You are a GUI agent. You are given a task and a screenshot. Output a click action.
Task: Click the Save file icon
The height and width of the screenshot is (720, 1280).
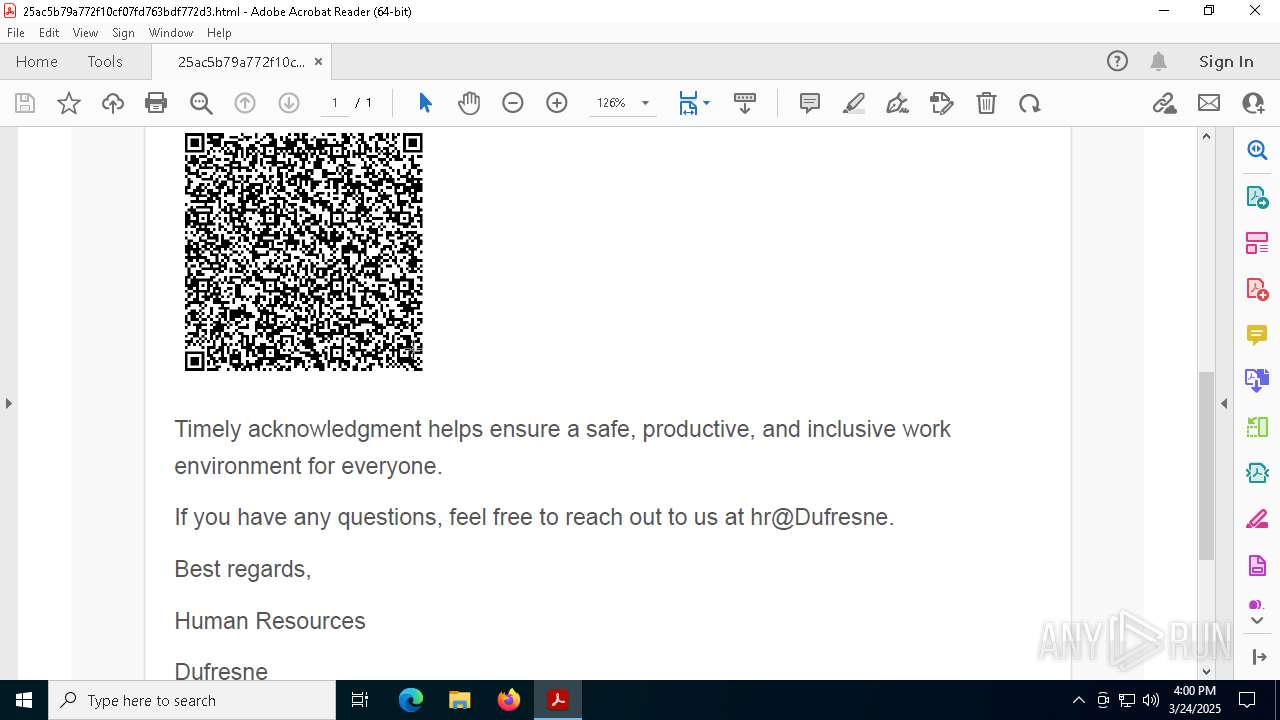[25, 103]
